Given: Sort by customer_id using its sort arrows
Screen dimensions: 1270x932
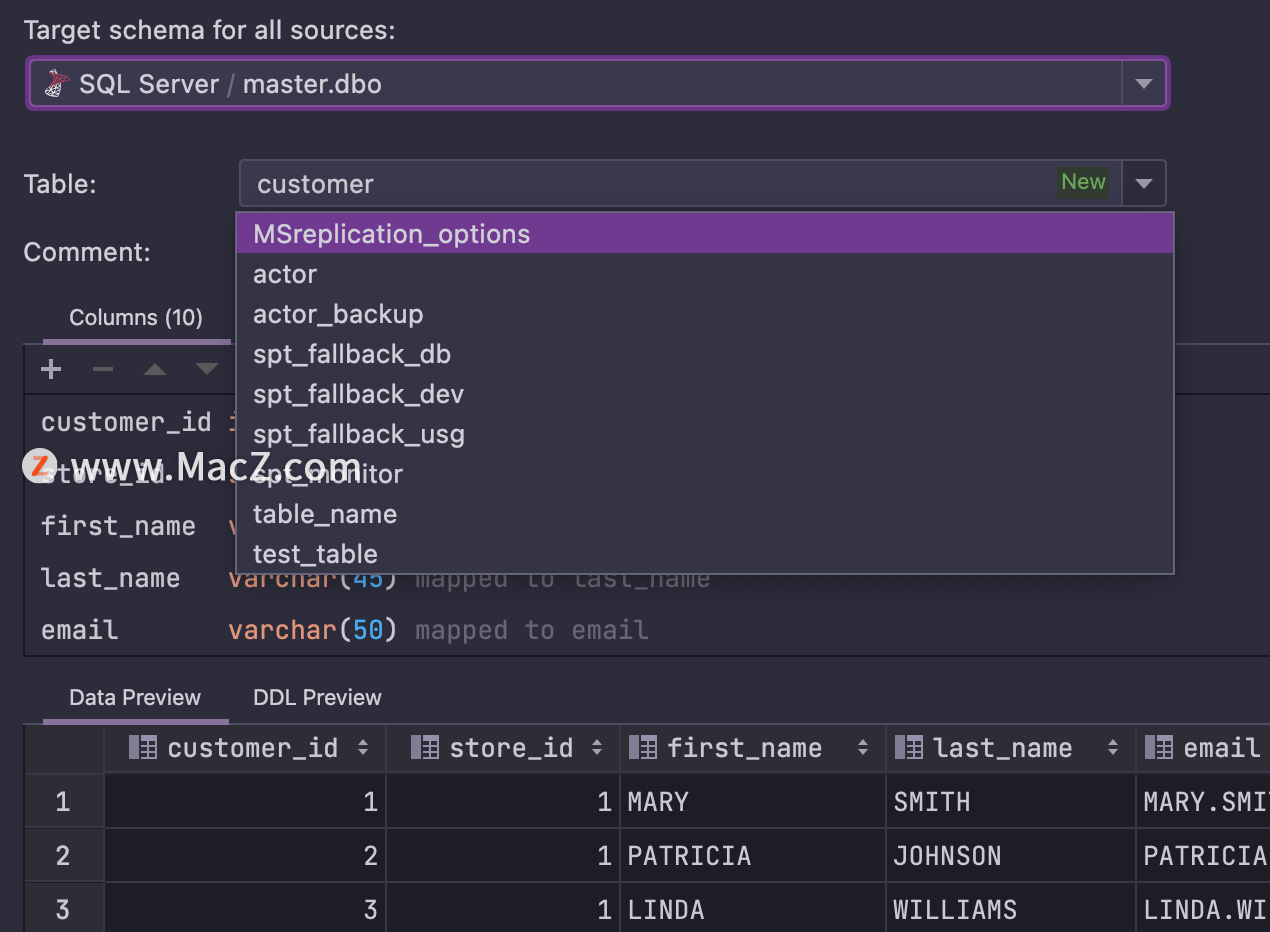Looking at the screenshot, I should [x=363, y=748].
